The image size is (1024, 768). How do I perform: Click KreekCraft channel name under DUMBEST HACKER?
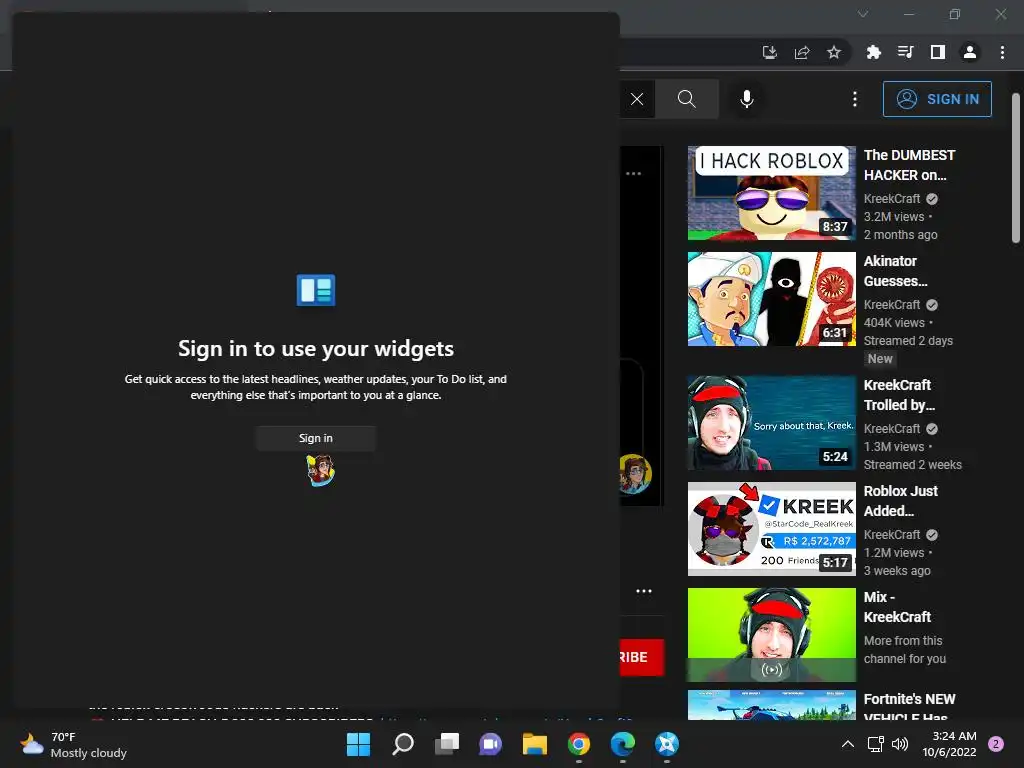point(892,199)
